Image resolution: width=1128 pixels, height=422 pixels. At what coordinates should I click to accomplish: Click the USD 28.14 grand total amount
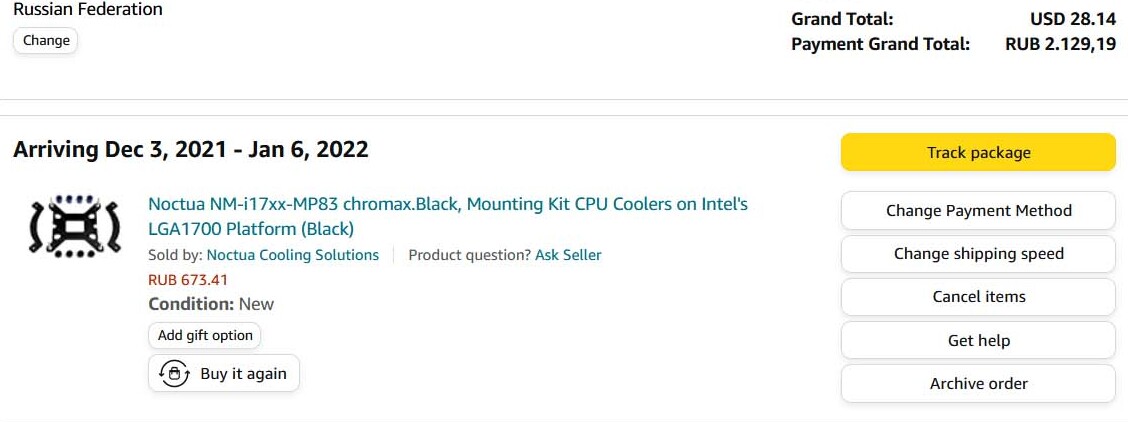1073,19
